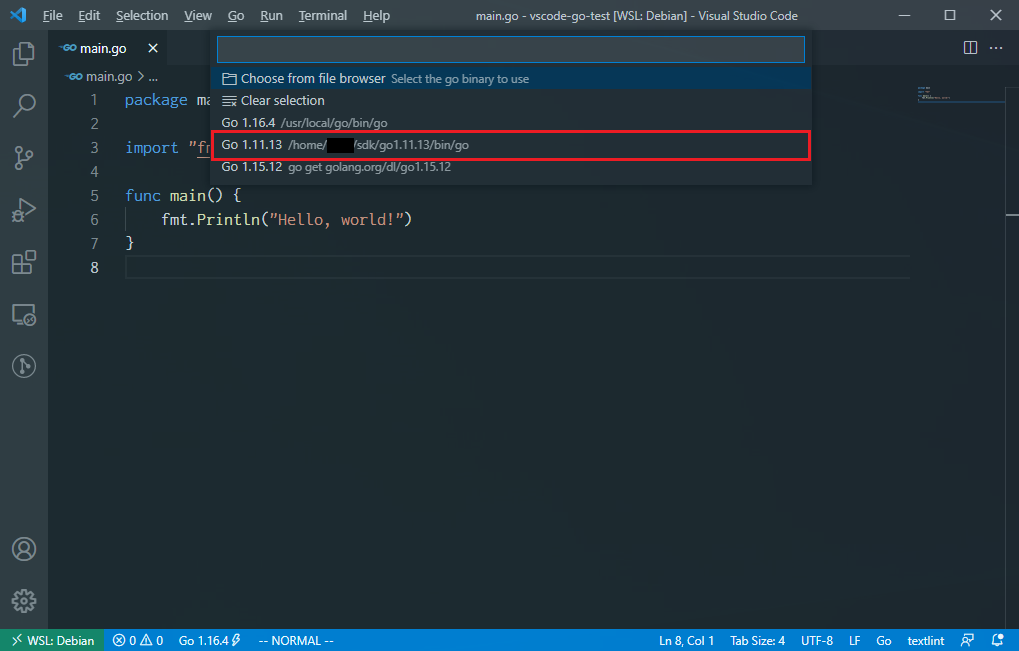Click the feedback smiley in status bar
This screenshot has width=1019, height=651.
967,640
